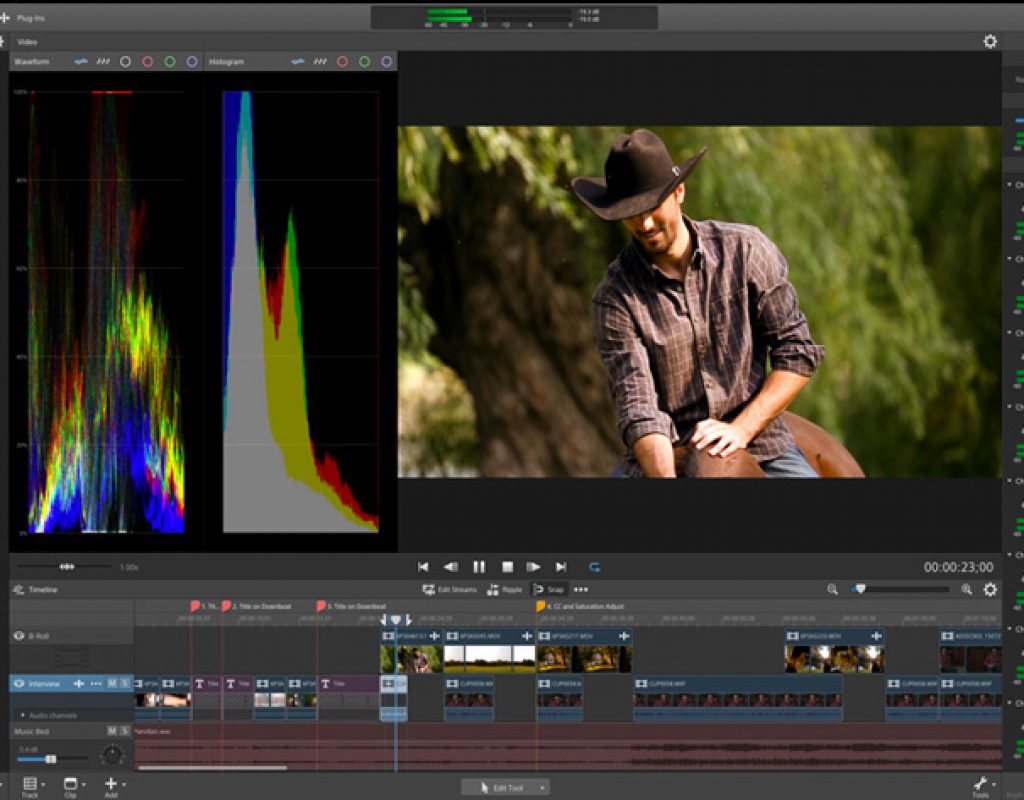Screen dimensions: 1024x800
Task: Pause the video playback
Action: click(x=479, y=567)
